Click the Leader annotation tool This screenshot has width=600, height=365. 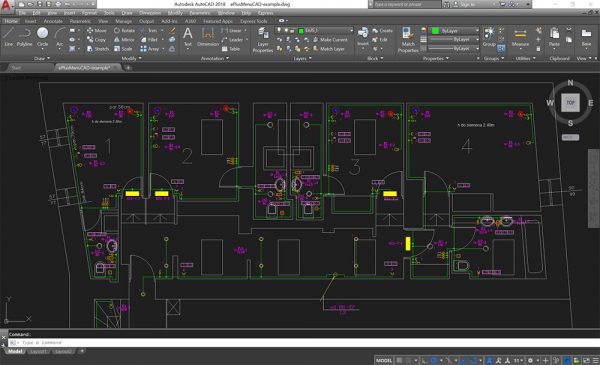point(232,40)
